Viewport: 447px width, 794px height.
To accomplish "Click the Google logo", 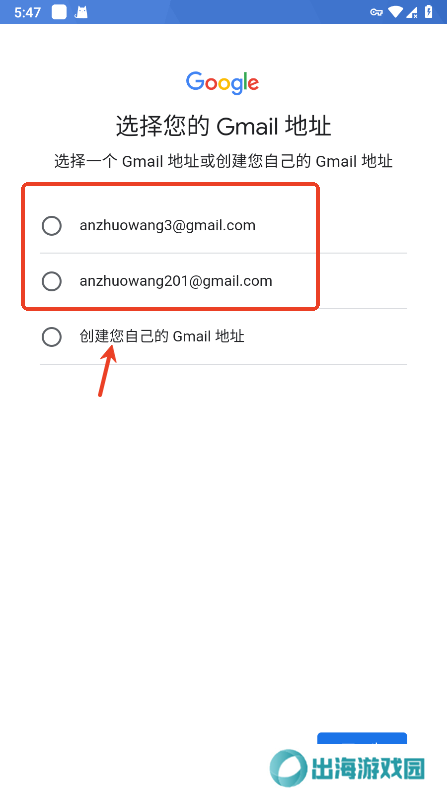I will point(223,83).
